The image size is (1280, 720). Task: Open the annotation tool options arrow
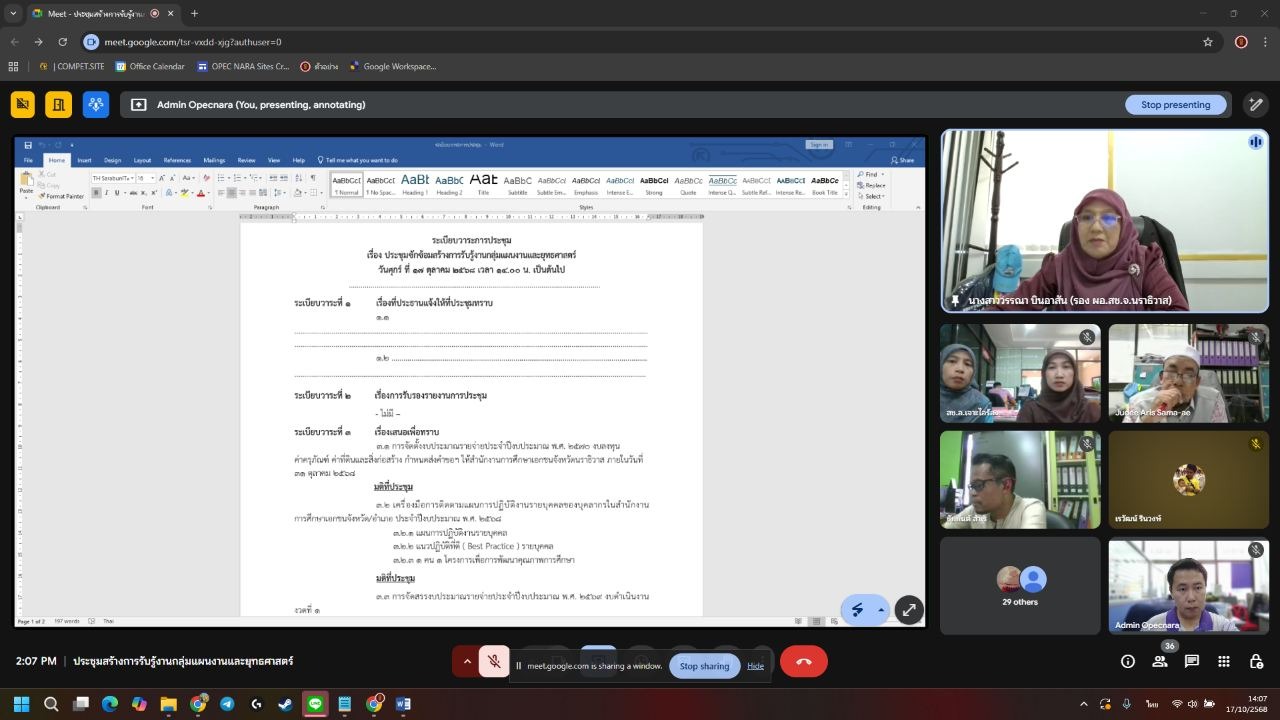click(x=880, y=609)
